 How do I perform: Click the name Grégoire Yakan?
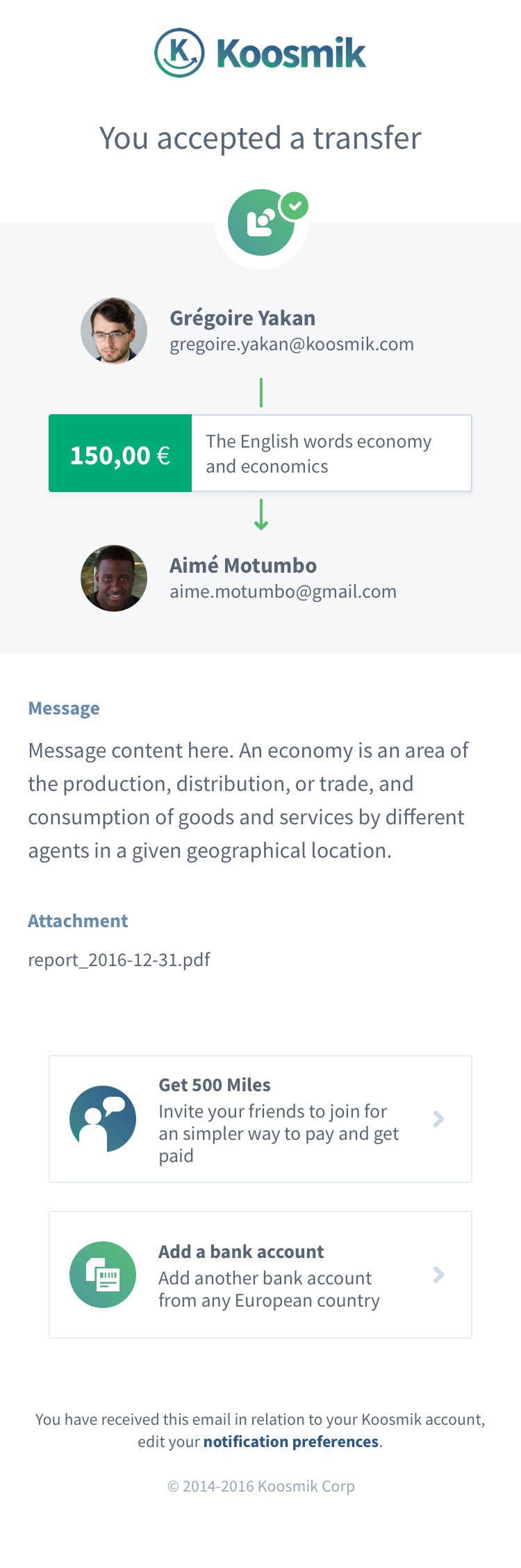tap(242, 318)
